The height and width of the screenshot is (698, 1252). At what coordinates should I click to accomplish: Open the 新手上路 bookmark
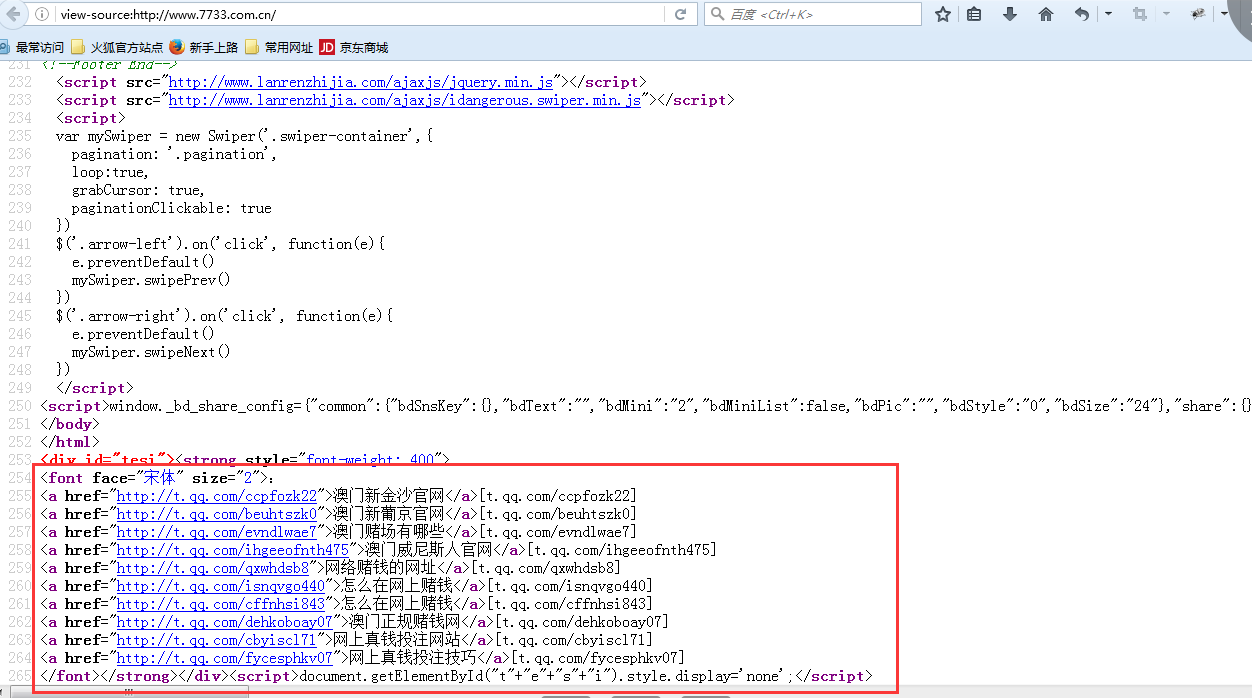point(204,47)
